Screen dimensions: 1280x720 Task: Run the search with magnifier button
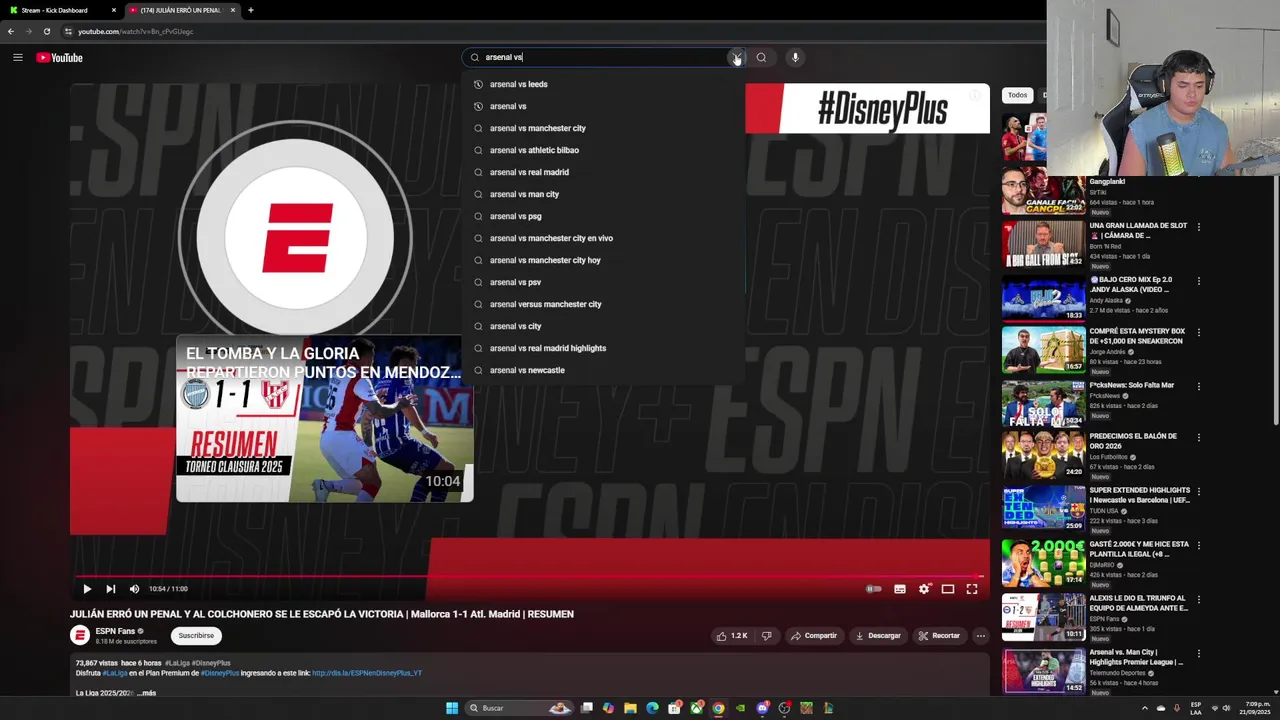click(761, 57)
